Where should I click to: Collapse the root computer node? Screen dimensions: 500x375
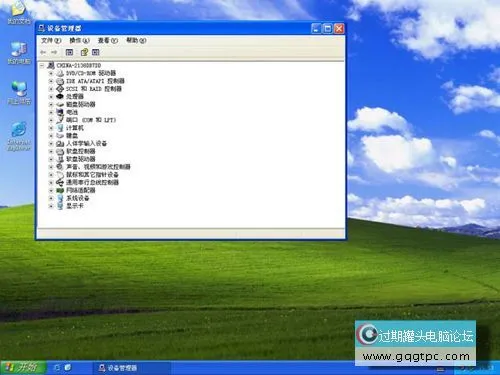(42, 66)
